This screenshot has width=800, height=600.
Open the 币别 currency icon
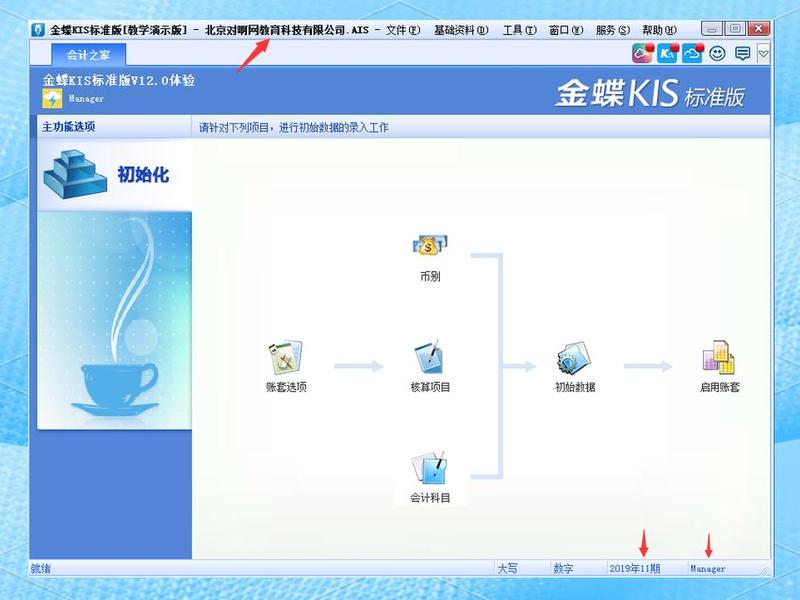click(430, 246)
